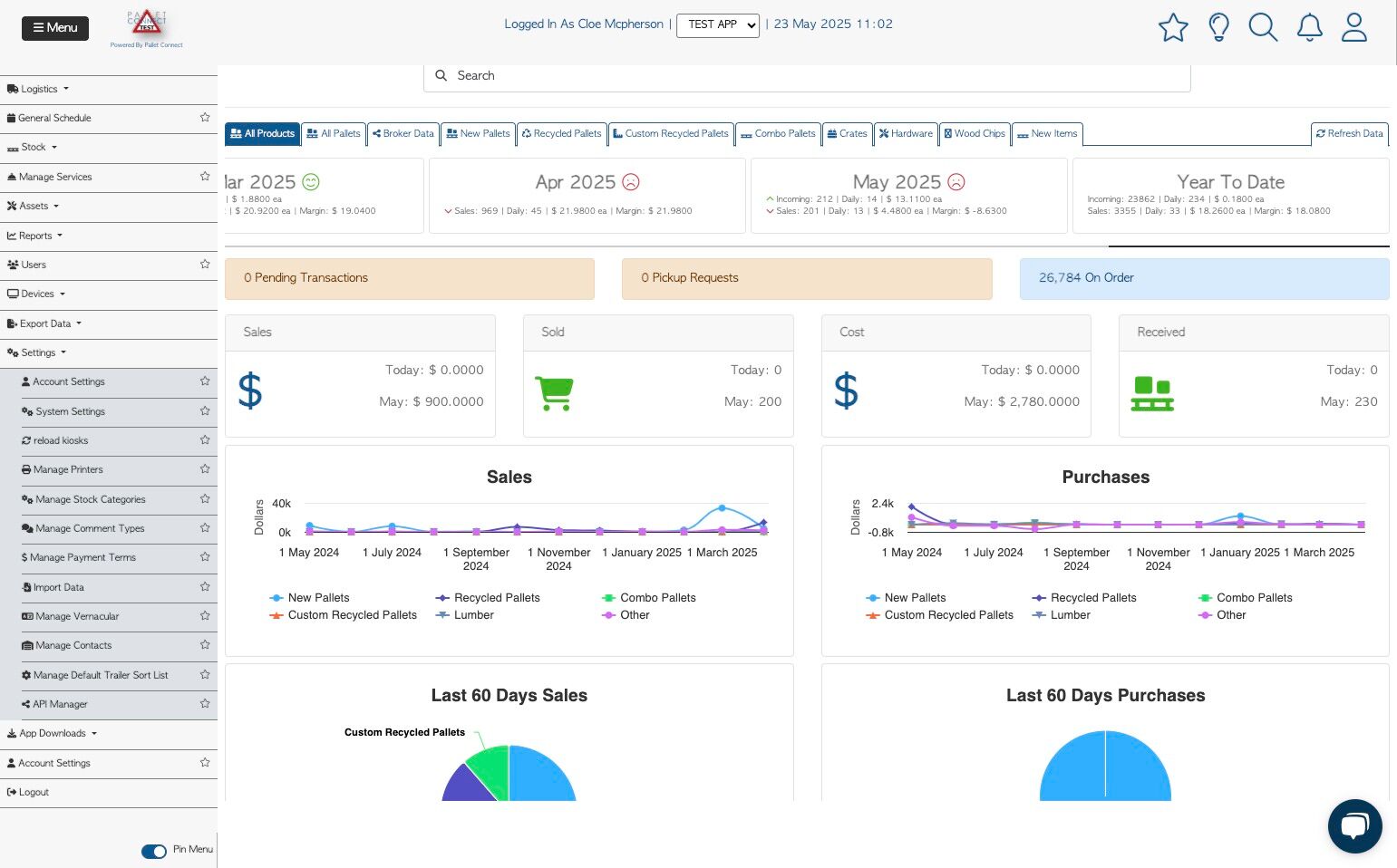Toggle Other series in Purchases legend
The image size is (1397, 868).
pos(1222,615)
